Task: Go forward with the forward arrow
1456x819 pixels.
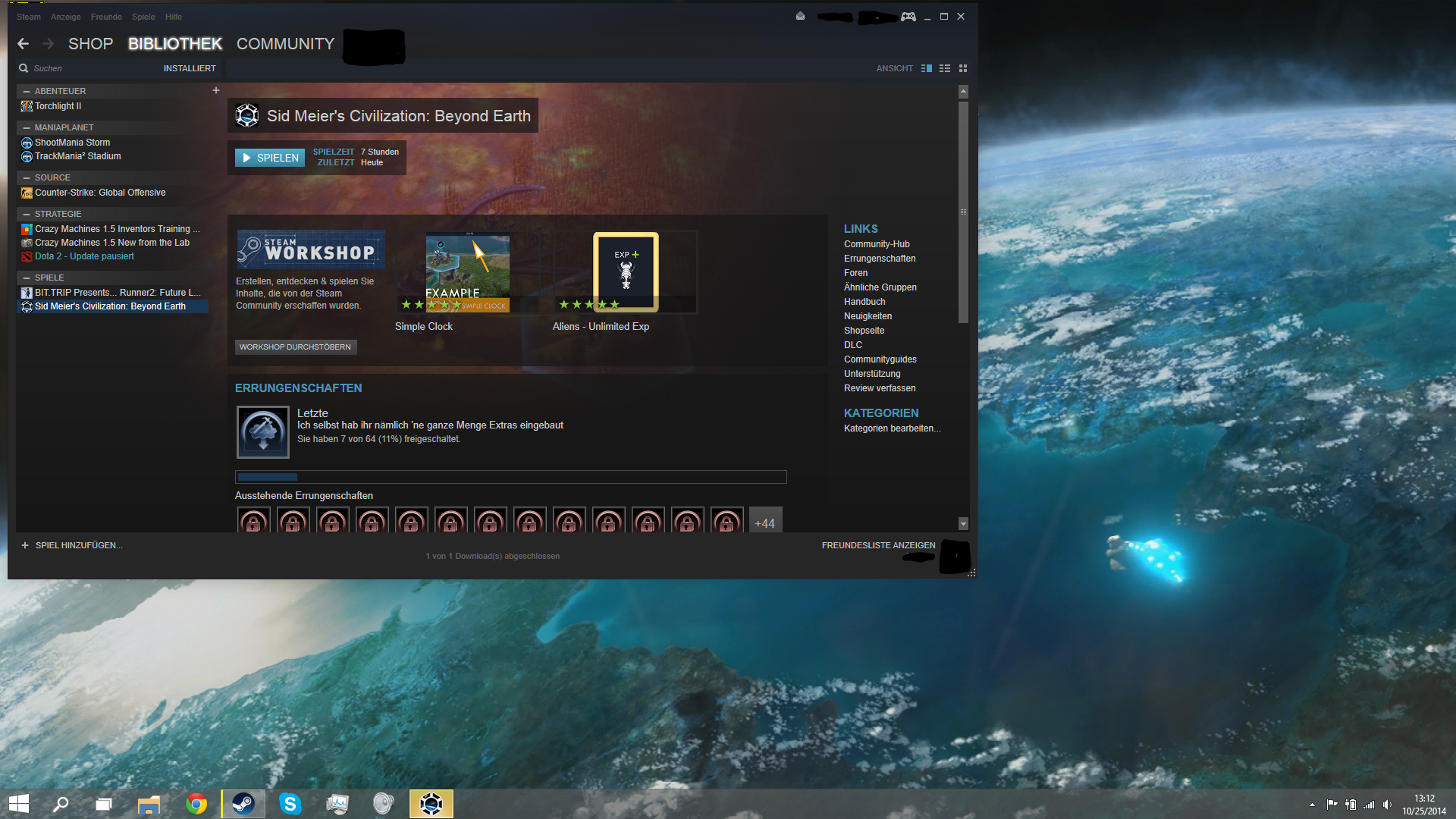Action: [48, 44]
